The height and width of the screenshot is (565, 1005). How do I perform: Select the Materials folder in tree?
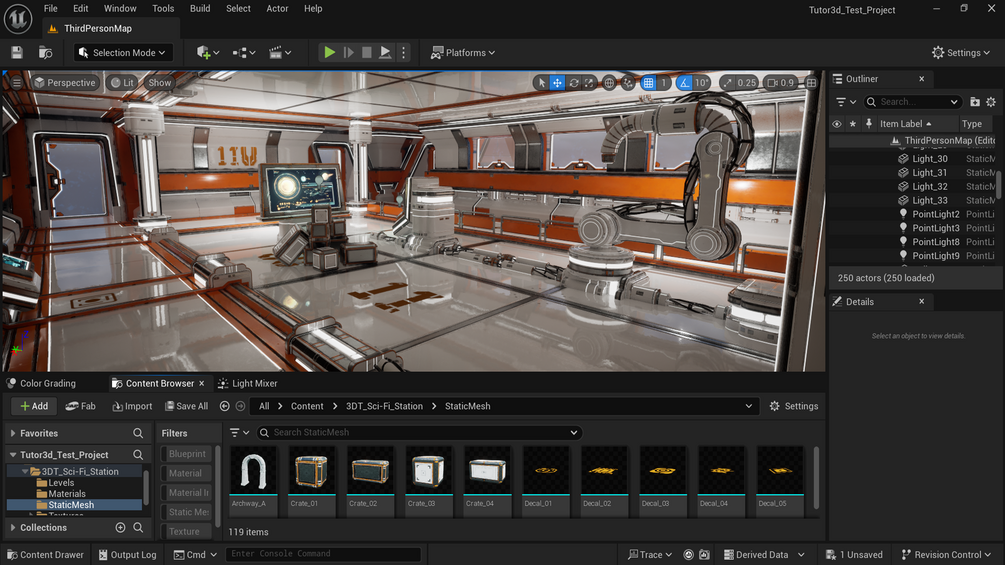(67, 494)
